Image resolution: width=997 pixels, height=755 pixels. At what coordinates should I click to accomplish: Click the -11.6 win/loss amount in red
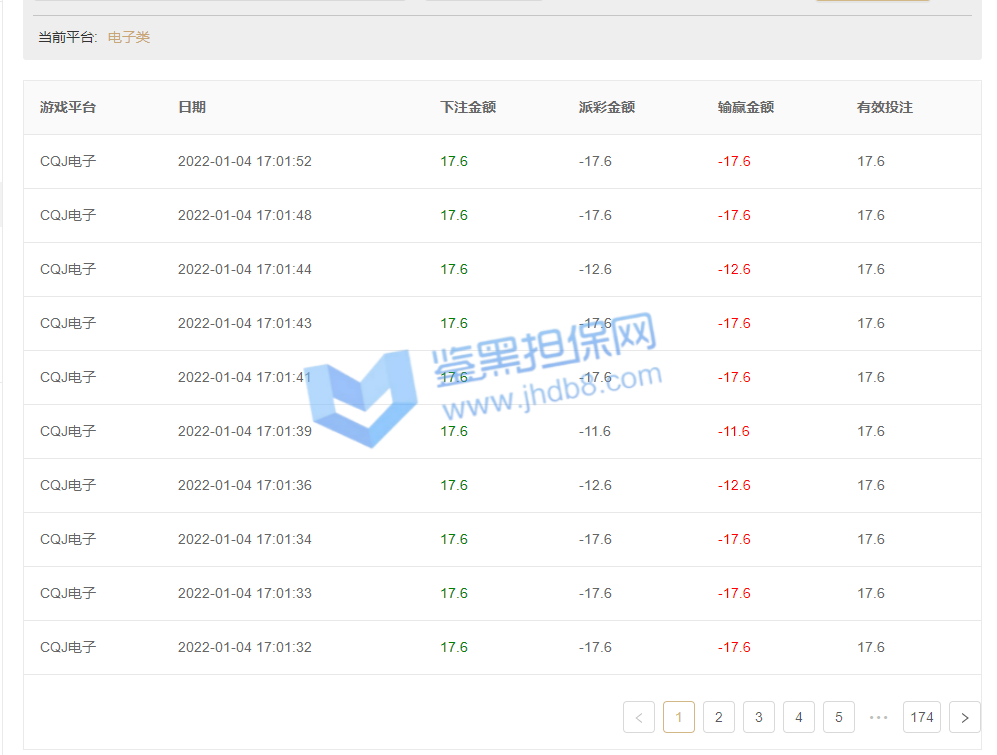point(734,431)
